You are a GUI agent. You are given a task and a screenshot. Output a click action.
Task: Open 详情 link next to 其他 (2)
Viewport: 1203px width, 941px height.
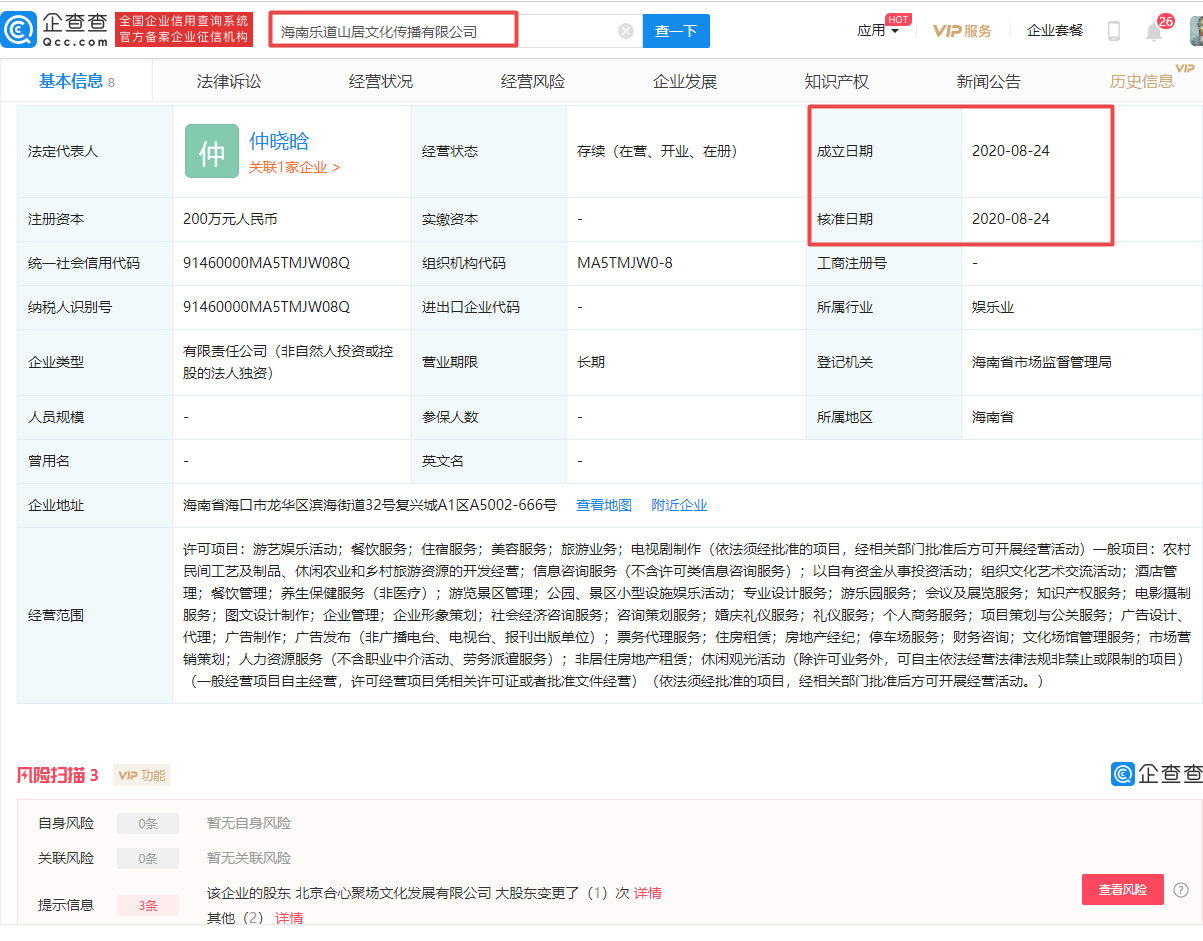289,918
